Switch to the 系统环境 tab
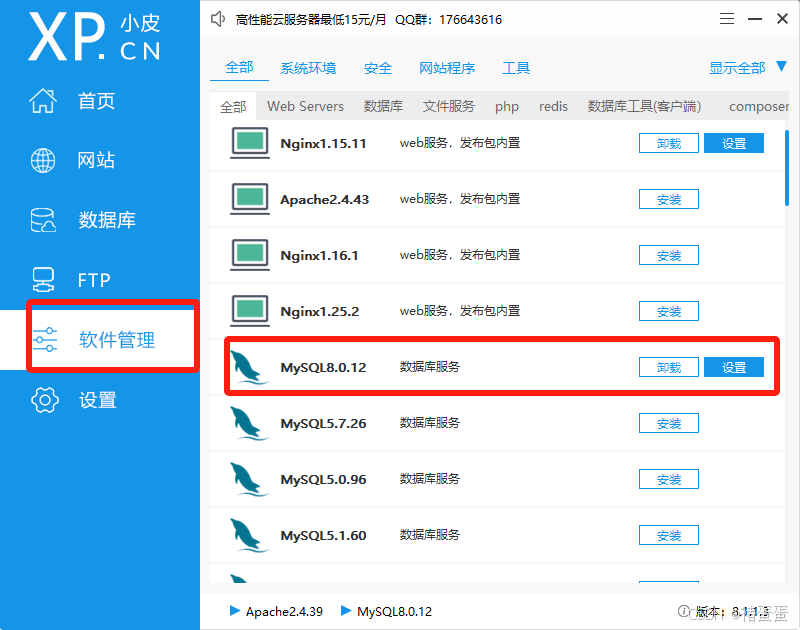Image resolution: width=800 pixels, height=630 pixels. pyautogui.click(x=308, y=68)
